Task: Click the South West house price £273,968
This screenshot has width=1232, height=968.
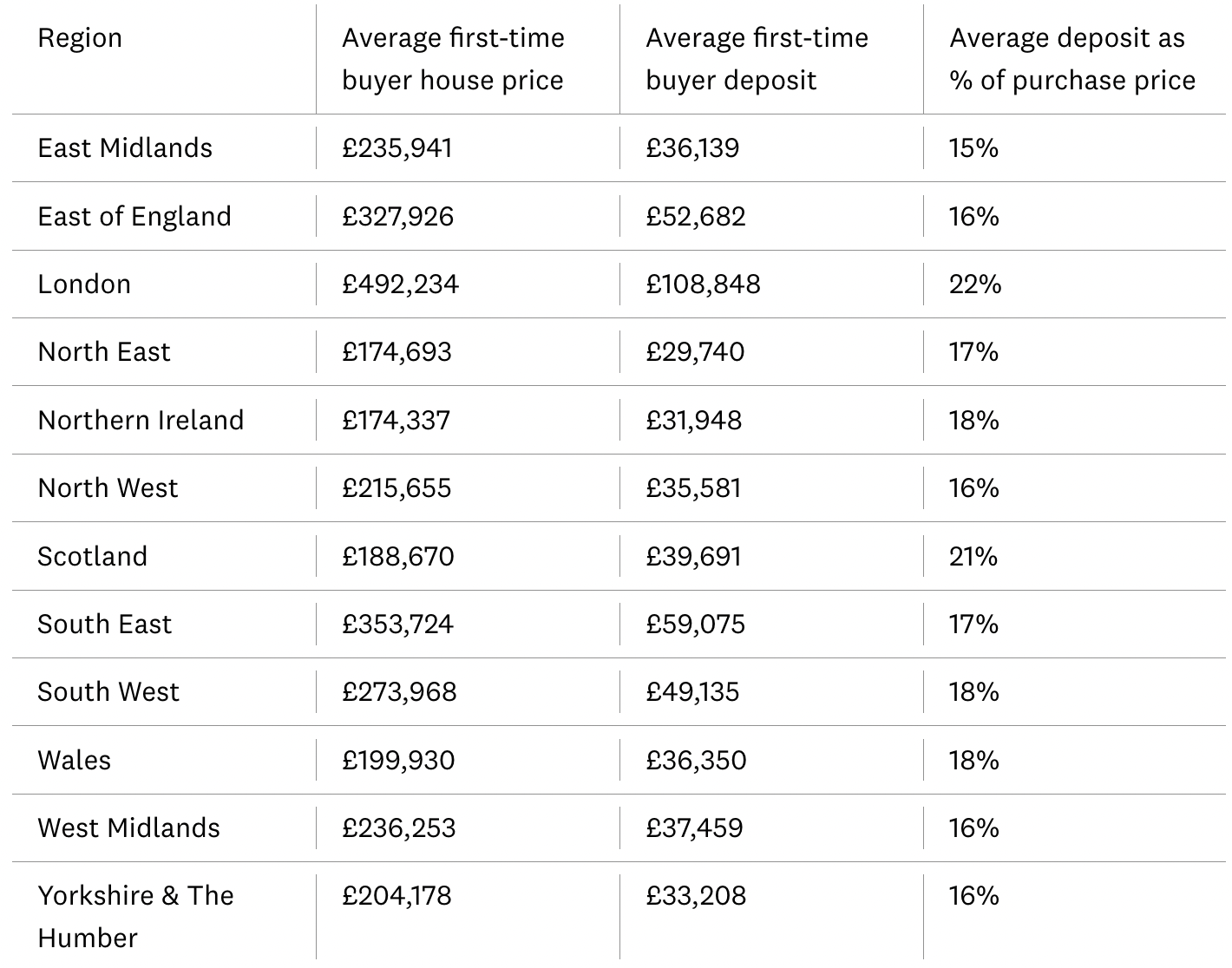Action: 399,691
